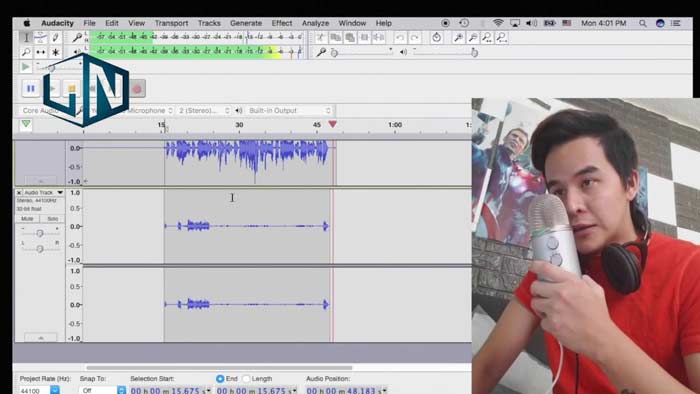Click the Play-at-speed green arrow
The image size is (700, 394).
coord(25,67)
